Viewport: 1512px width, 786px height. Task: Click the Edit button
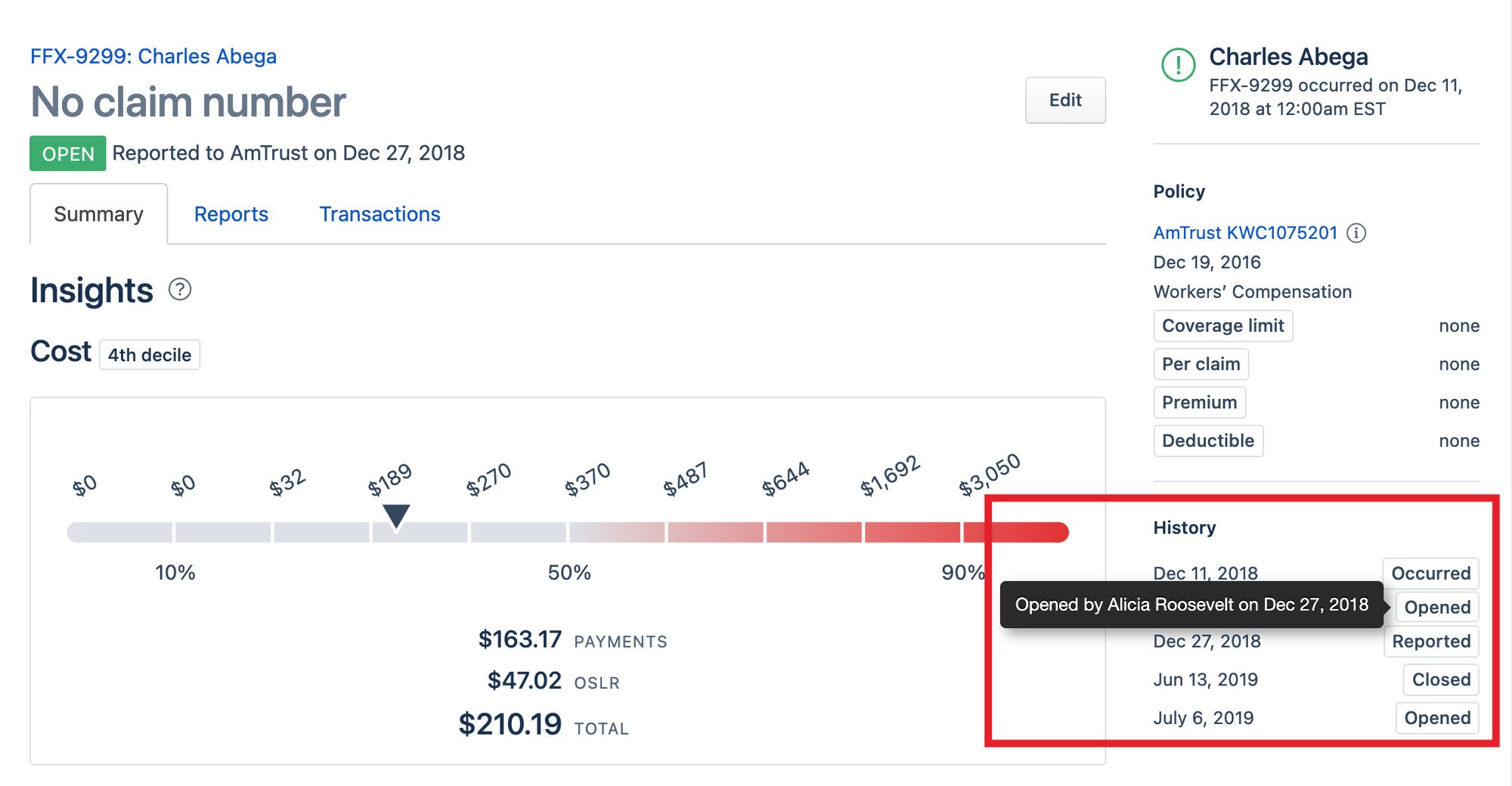(1065, 100)
